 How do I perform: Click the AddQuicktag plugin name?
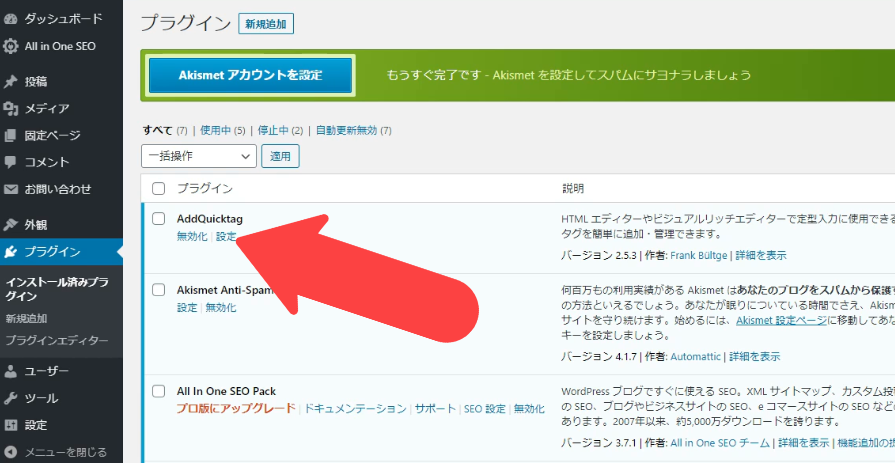(x=210, y=219)
